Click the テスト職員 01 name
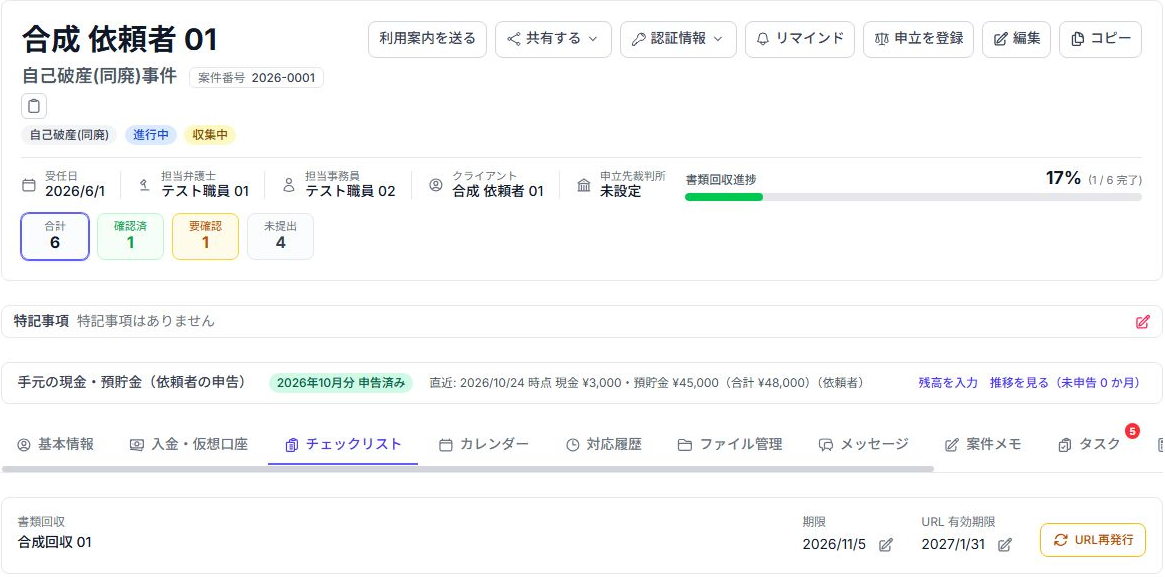1165x577 pixels. coord(205,191)
